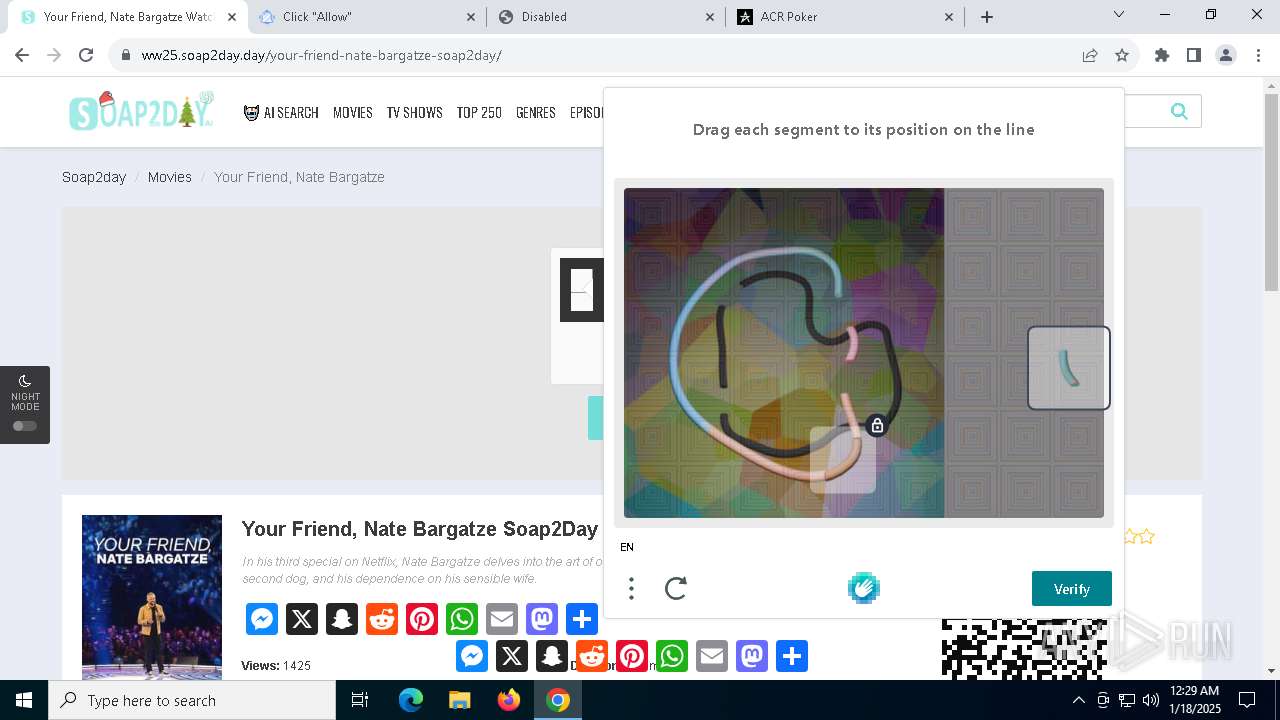Open the tab search dropdown arrow
The width and height of the screenshot is (1280, 720).
click(x=1119, y=15)
